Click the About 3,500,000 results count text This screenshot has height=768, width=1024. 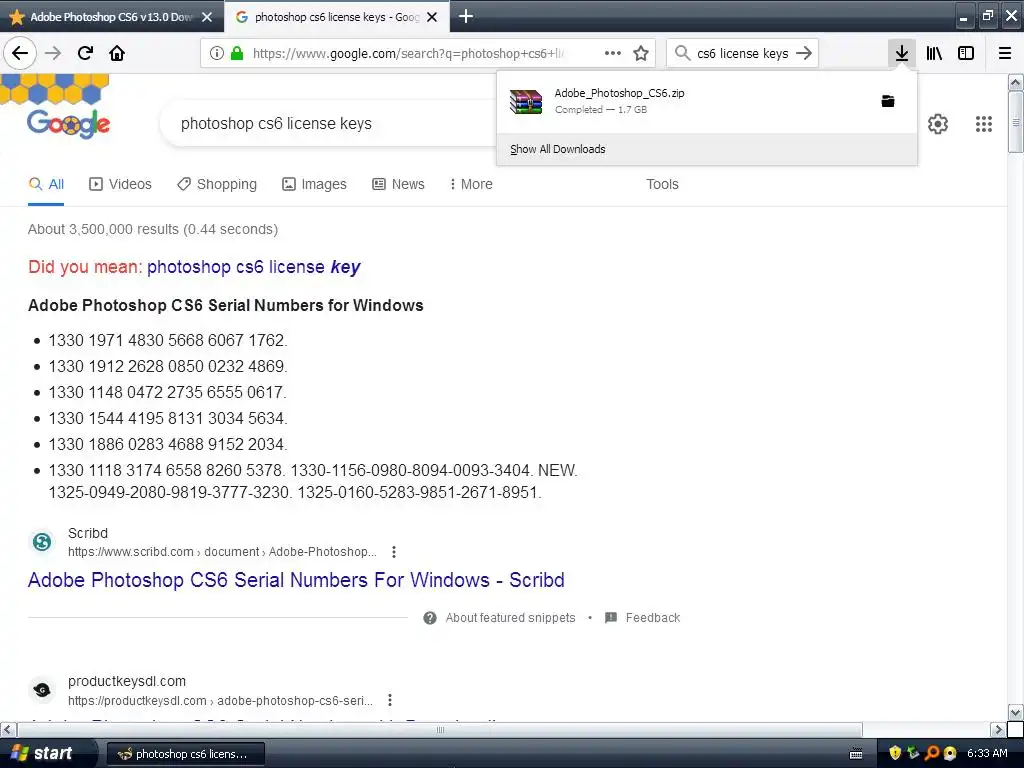153,229
